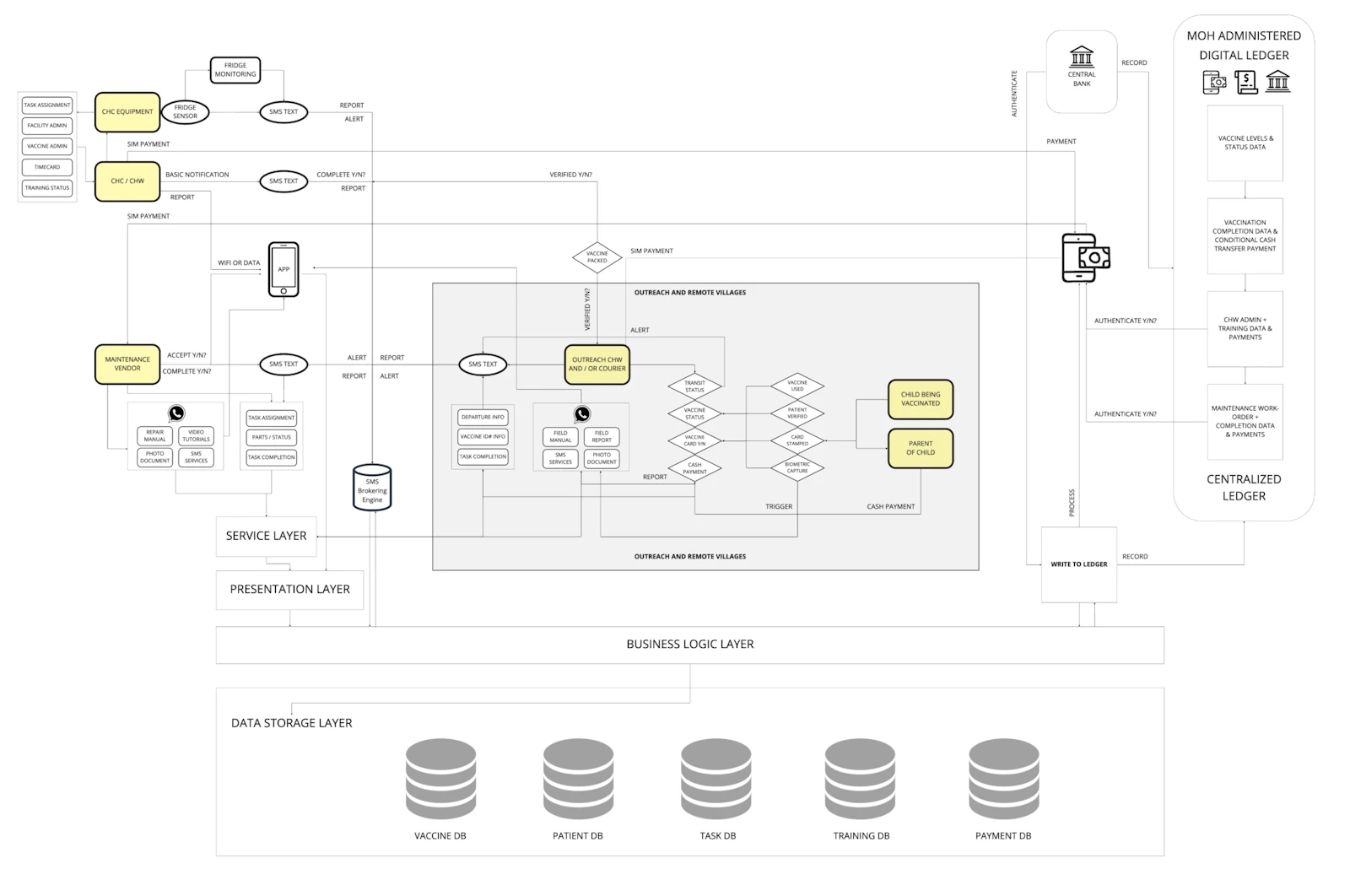Select the Maintenance Vendor yellow box
This screenshot has height=896, width=1350.
click(127, 364)
